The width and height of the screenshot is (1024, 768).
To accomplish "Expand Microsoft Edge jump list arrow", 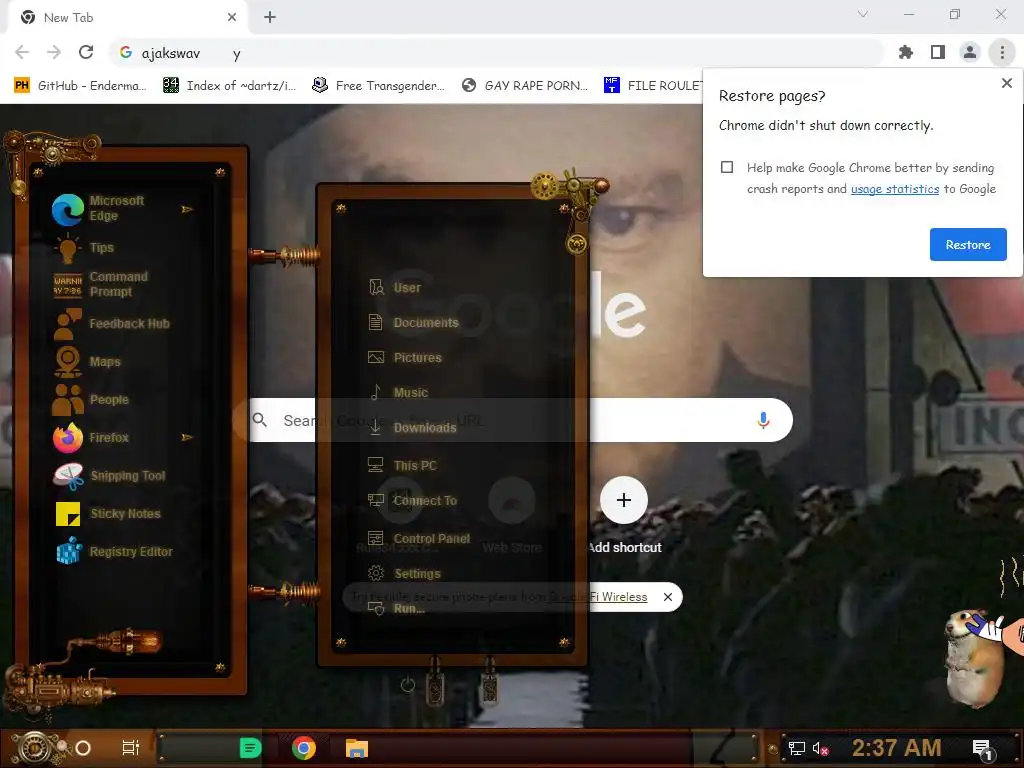I will (x=187, y=209).
